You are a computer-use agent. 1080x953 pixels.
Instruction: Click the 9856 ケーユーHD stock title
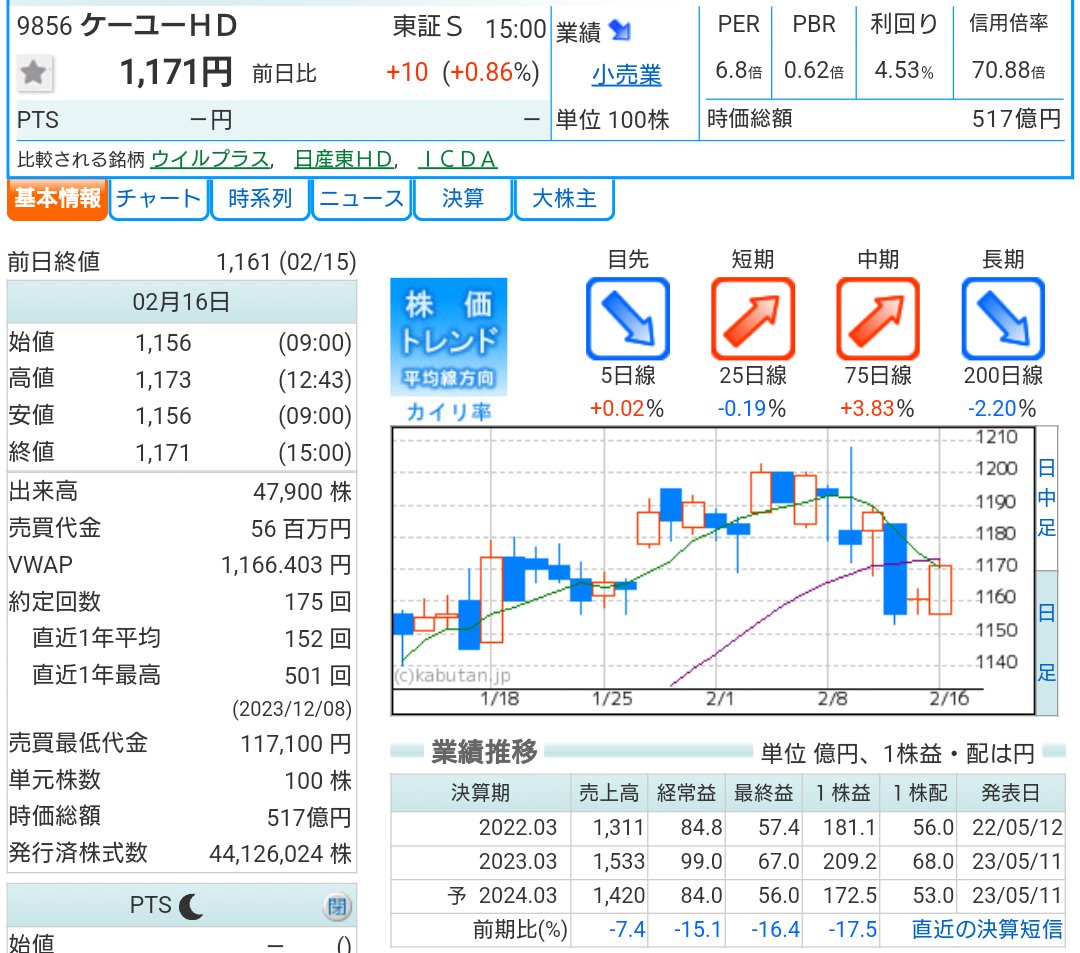(x=127, y=25)
